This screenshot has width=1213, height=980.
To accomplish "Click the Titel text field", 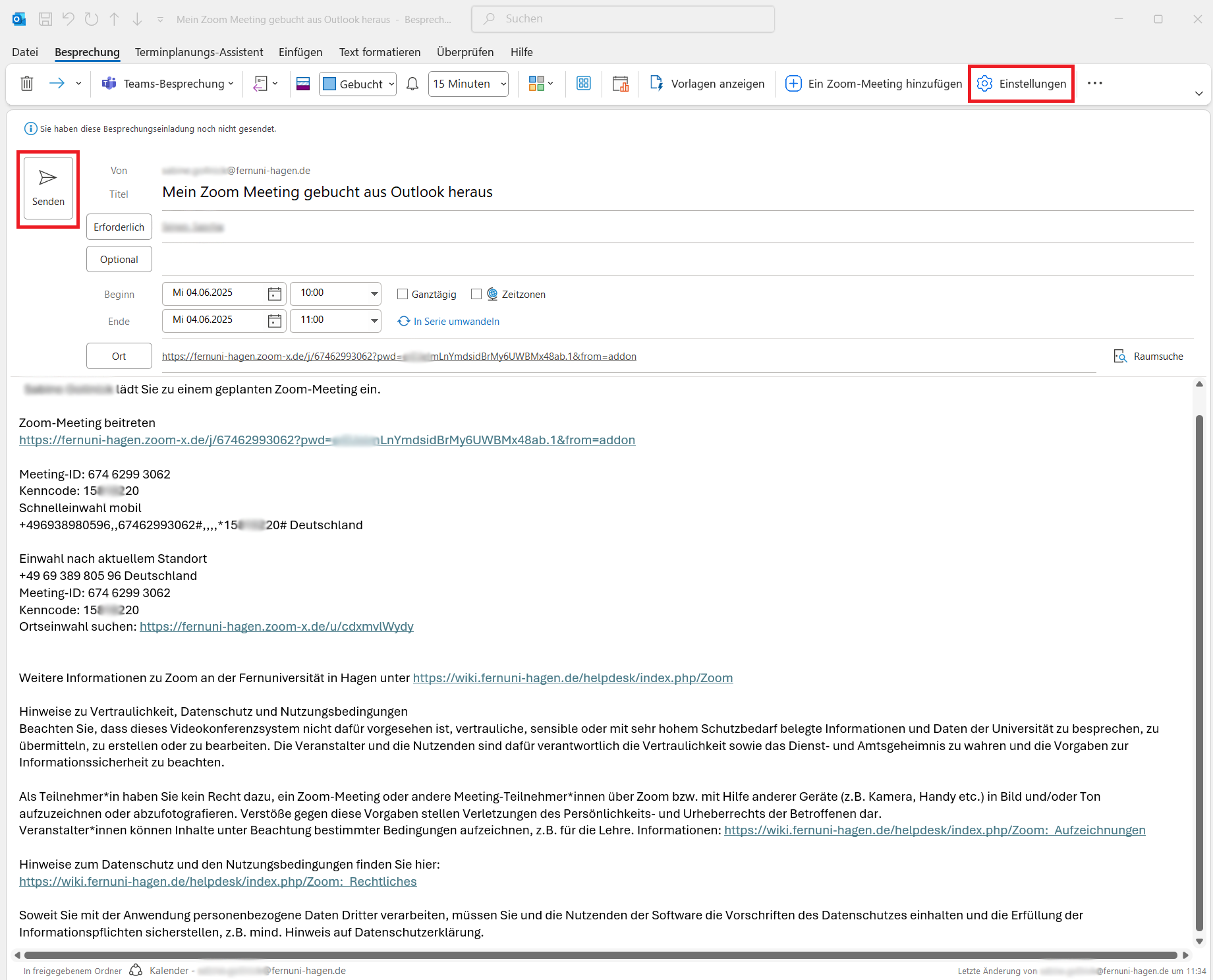I will 677,192.
